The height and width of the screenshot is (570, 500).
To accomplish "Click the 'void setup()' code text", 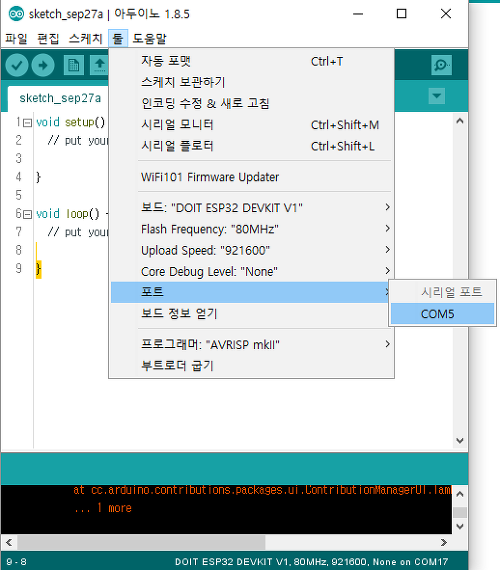I will click(71, 122).
